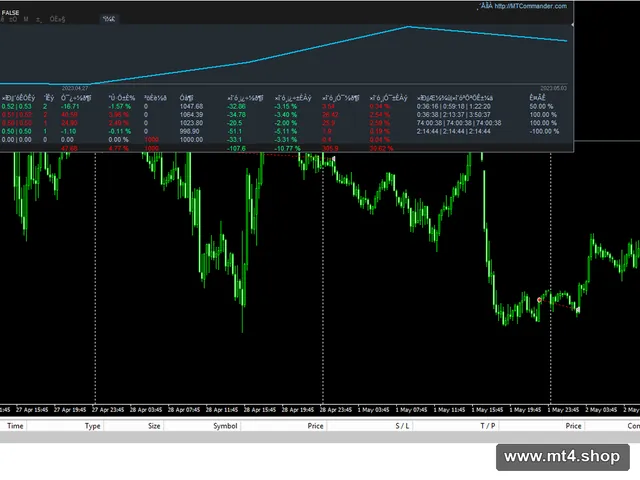Click the 1 May 07:45 time axis label
Viewport: 640px width, 480px height.
pyautogui.click(x=411, y=409)
